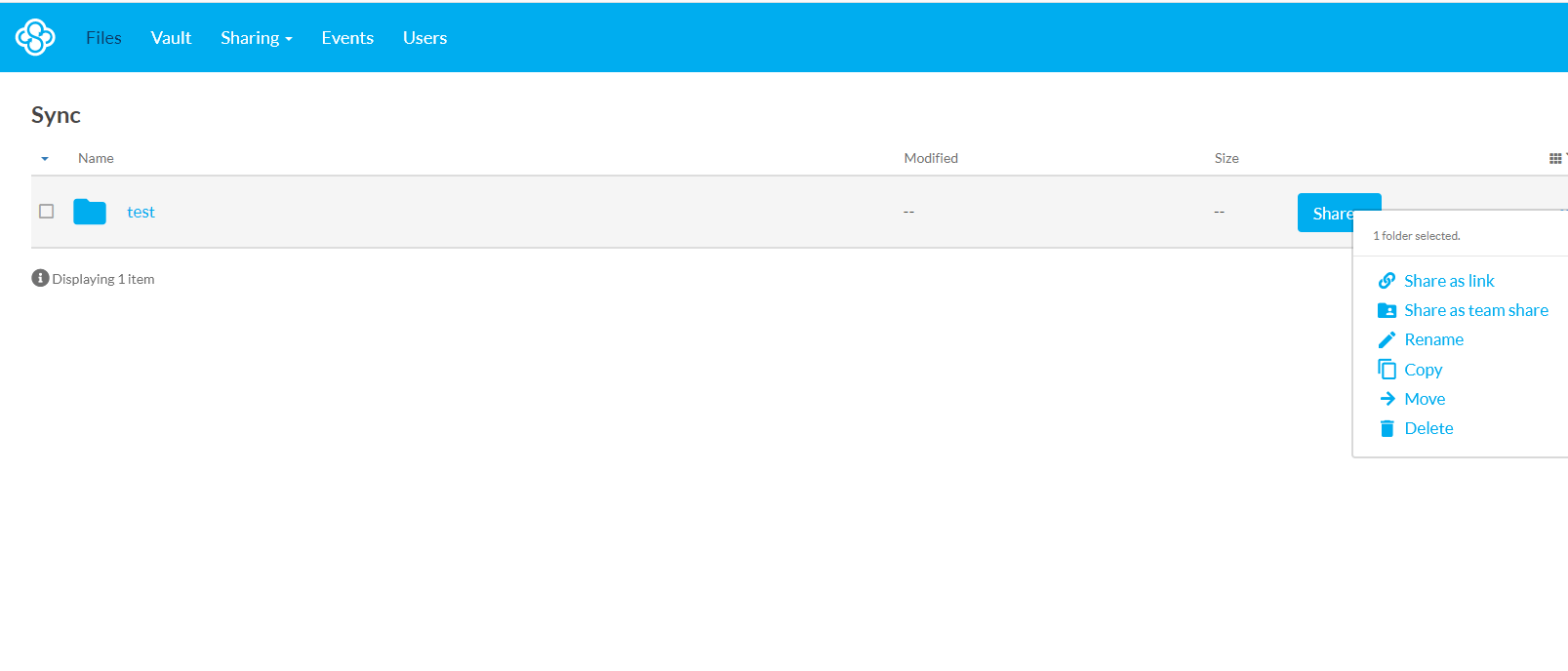The width and height of the screenshot is (1568, 671).
Task: Click the trash can Delete icon
Action: point(1387,428)
